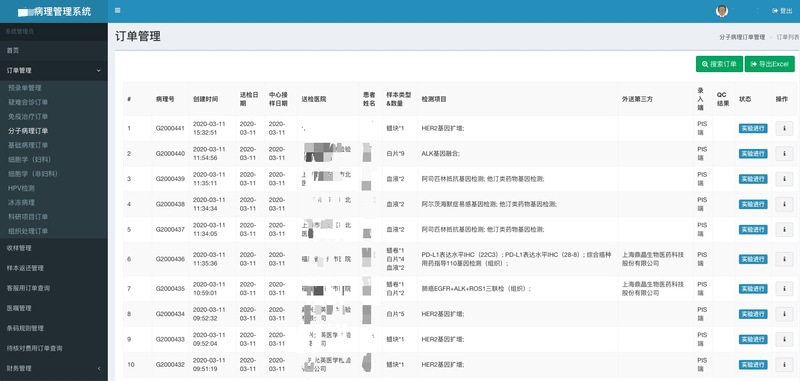The width and height of the screenshot is (800, 381).
Task: Open info icon for order G2000433
Action: (x=784, y=339)
